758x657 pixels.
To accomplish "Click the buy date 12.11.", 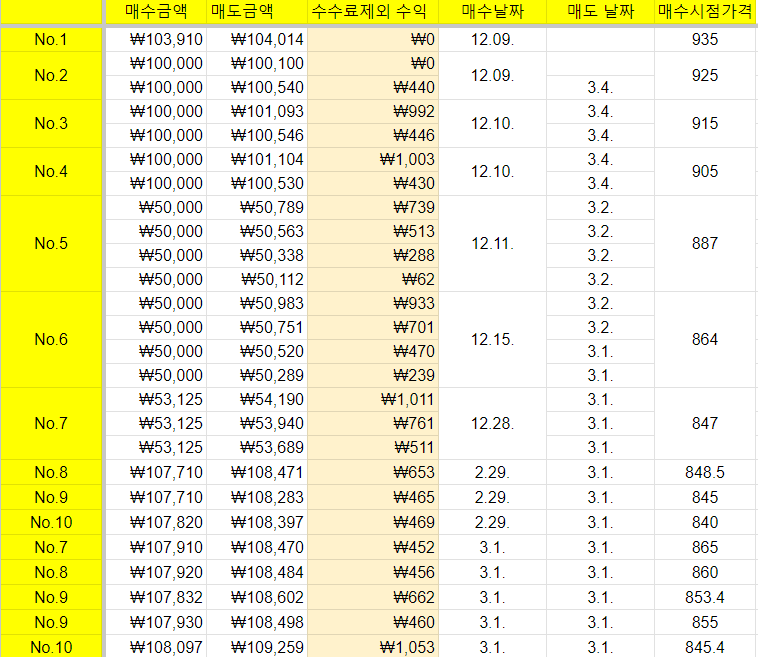I will click(x=493, y=243).
